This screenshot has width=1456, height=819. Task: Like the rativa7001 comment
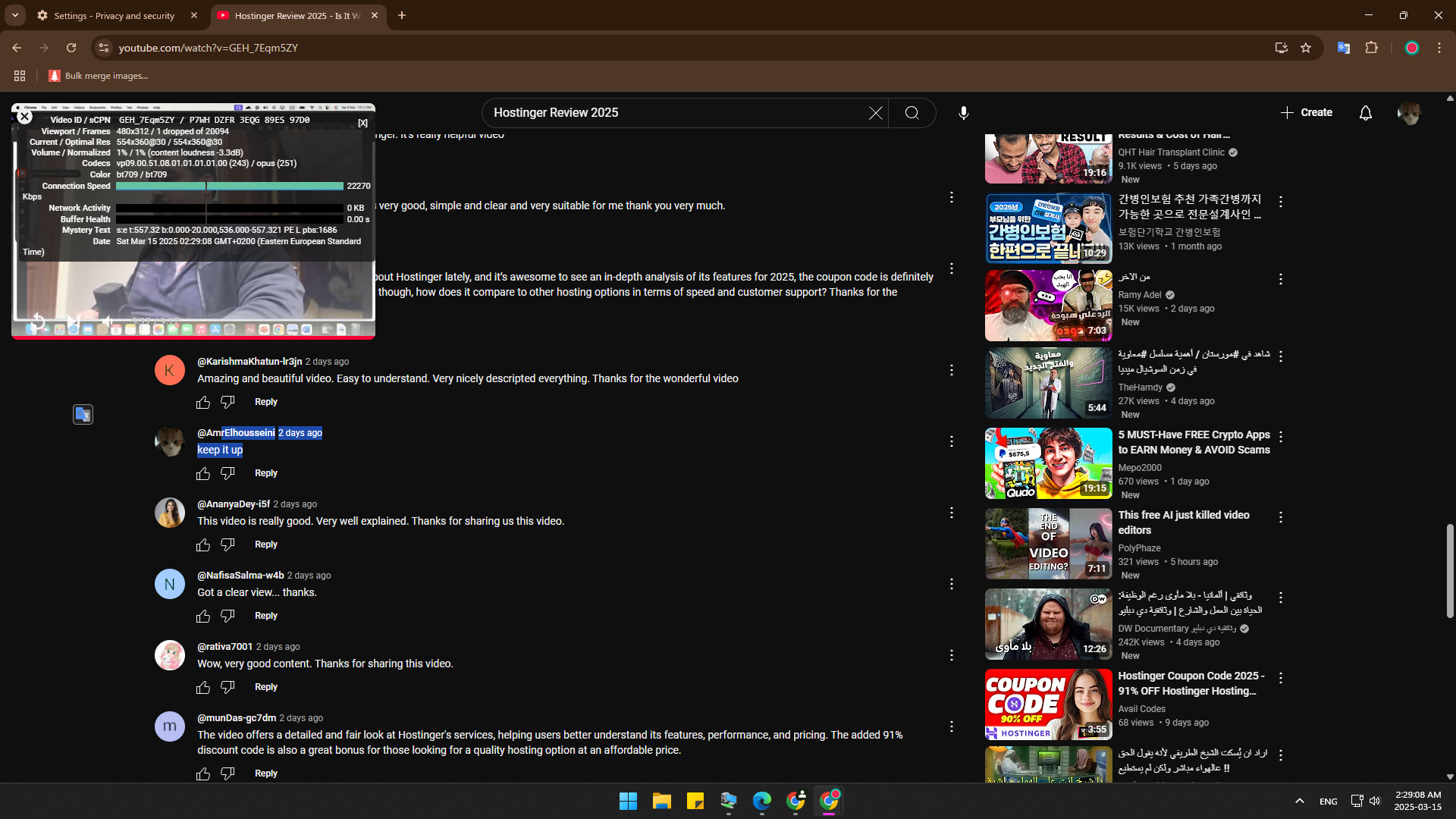click(x=203, y=687)
